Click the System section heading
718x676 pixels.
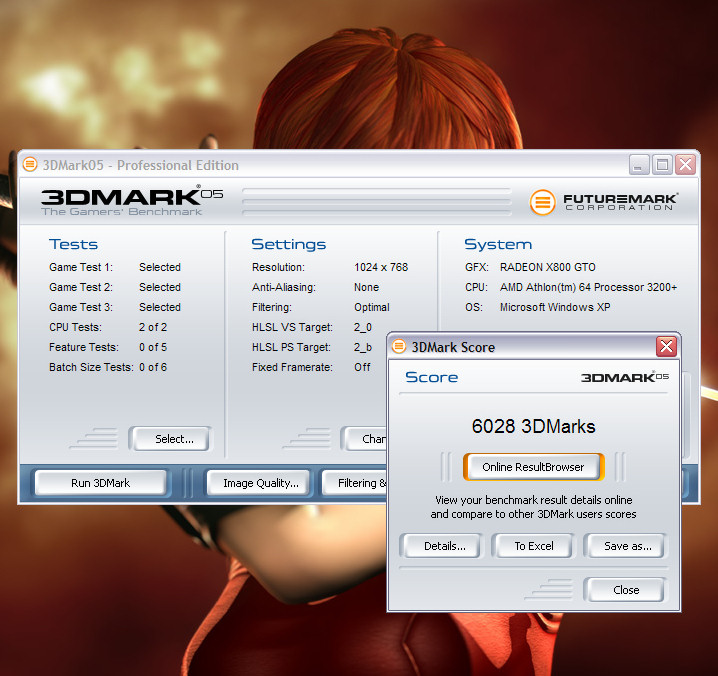coord(498,245)
